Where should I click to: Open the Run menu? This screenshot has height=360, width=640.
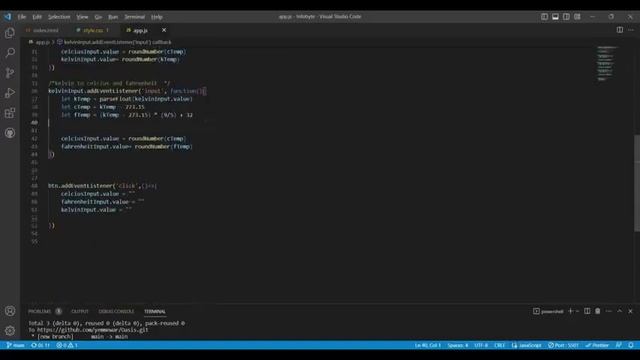(113, 17)
